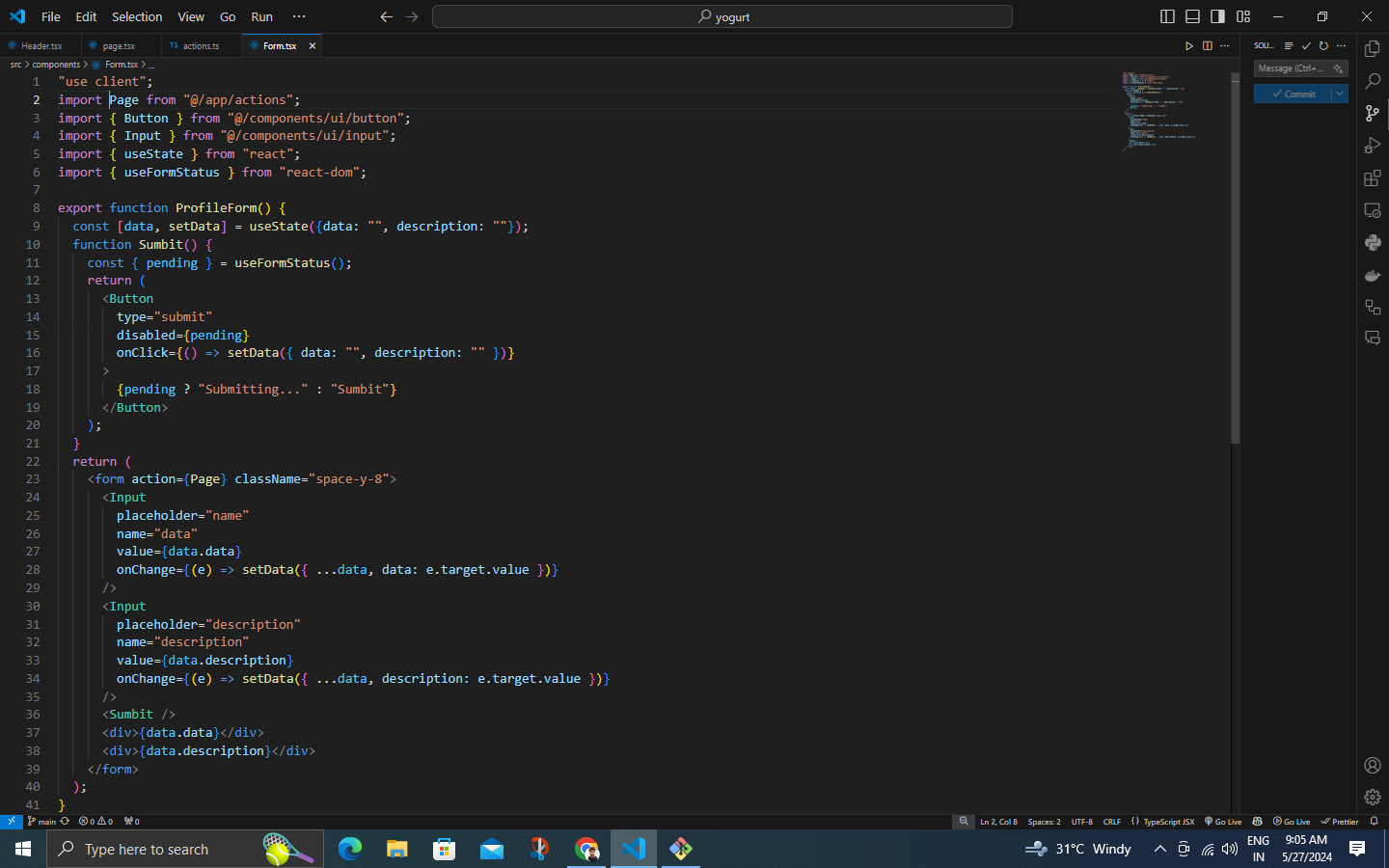Open the Explorer view in activity bar
The width and height of the screenshot is (1389, 868).
coord(1373,49)
